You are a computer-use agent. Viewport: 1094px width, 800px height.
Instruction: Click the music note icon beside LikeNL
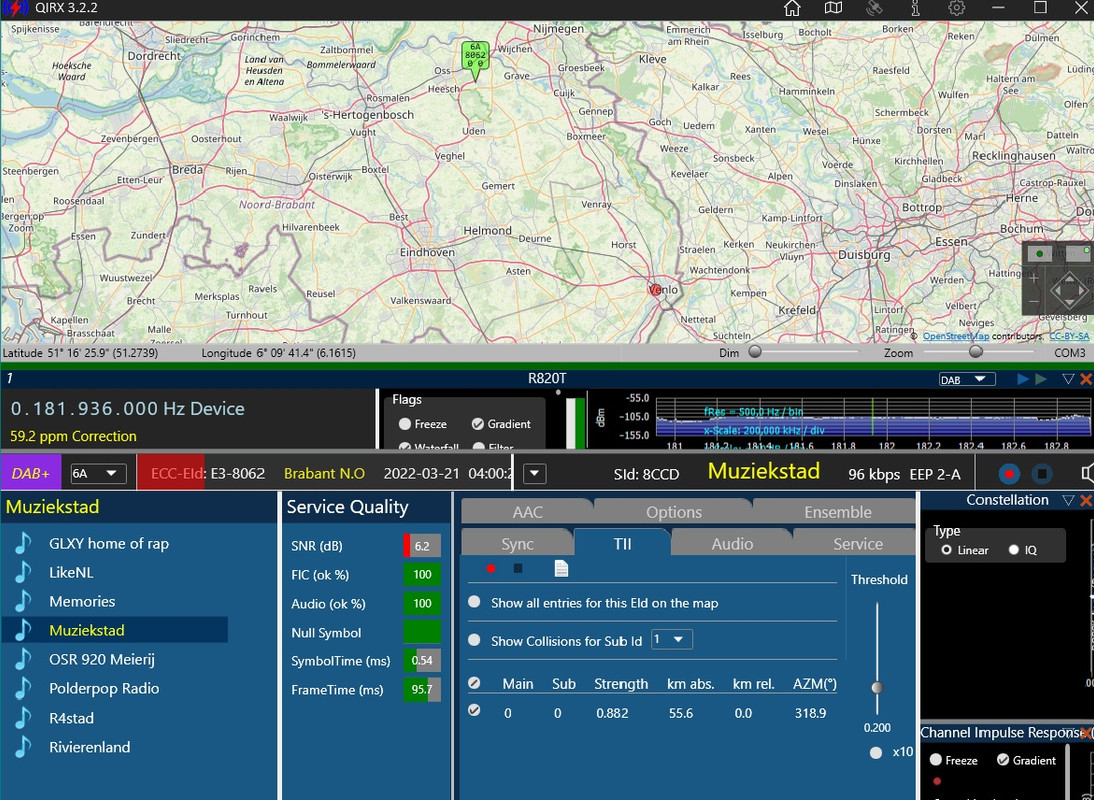pos(23,573)
